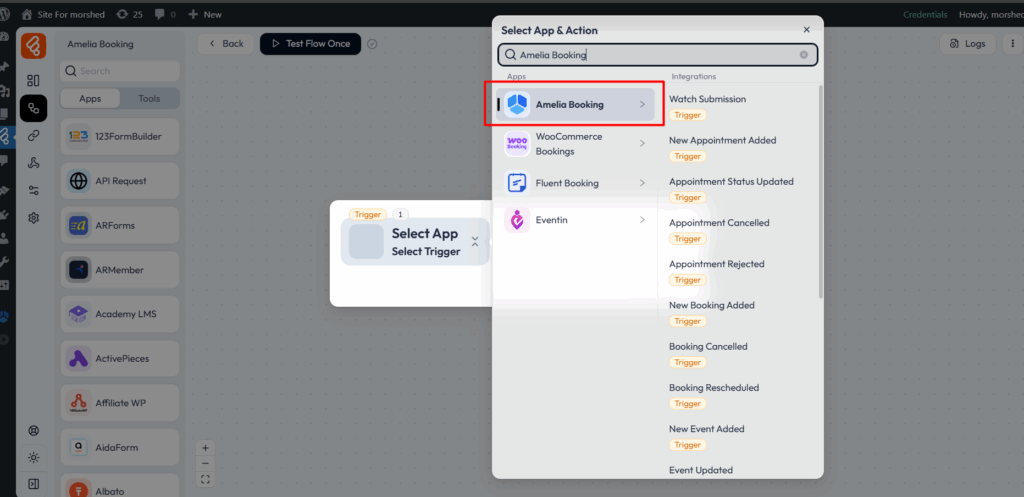Open the connections link icon in sidebar
This screenshot has width=1024, height=497.
pos(33,136)
